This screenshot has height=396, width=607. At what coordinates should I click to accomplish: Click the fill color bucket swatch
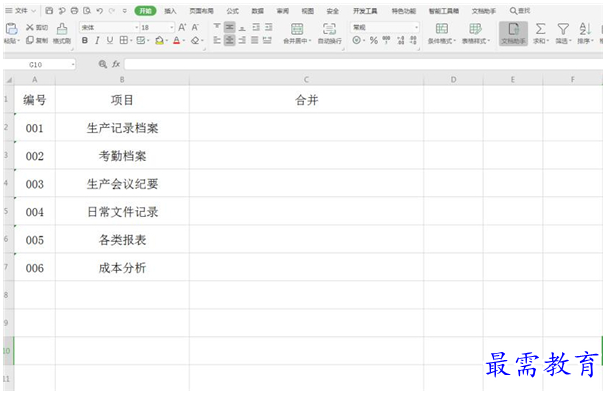[159, 40]
